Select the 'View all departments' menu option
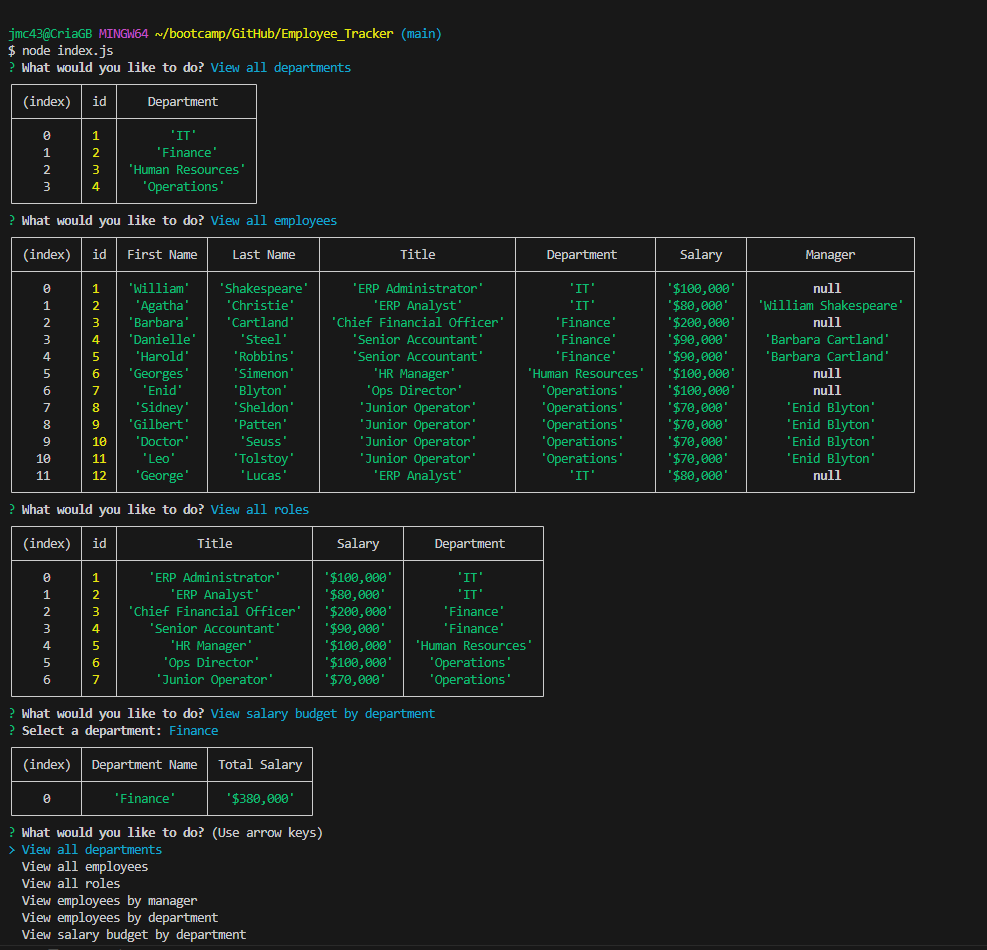This screenshot has height=950, width=987. click(x=91, y=849)
